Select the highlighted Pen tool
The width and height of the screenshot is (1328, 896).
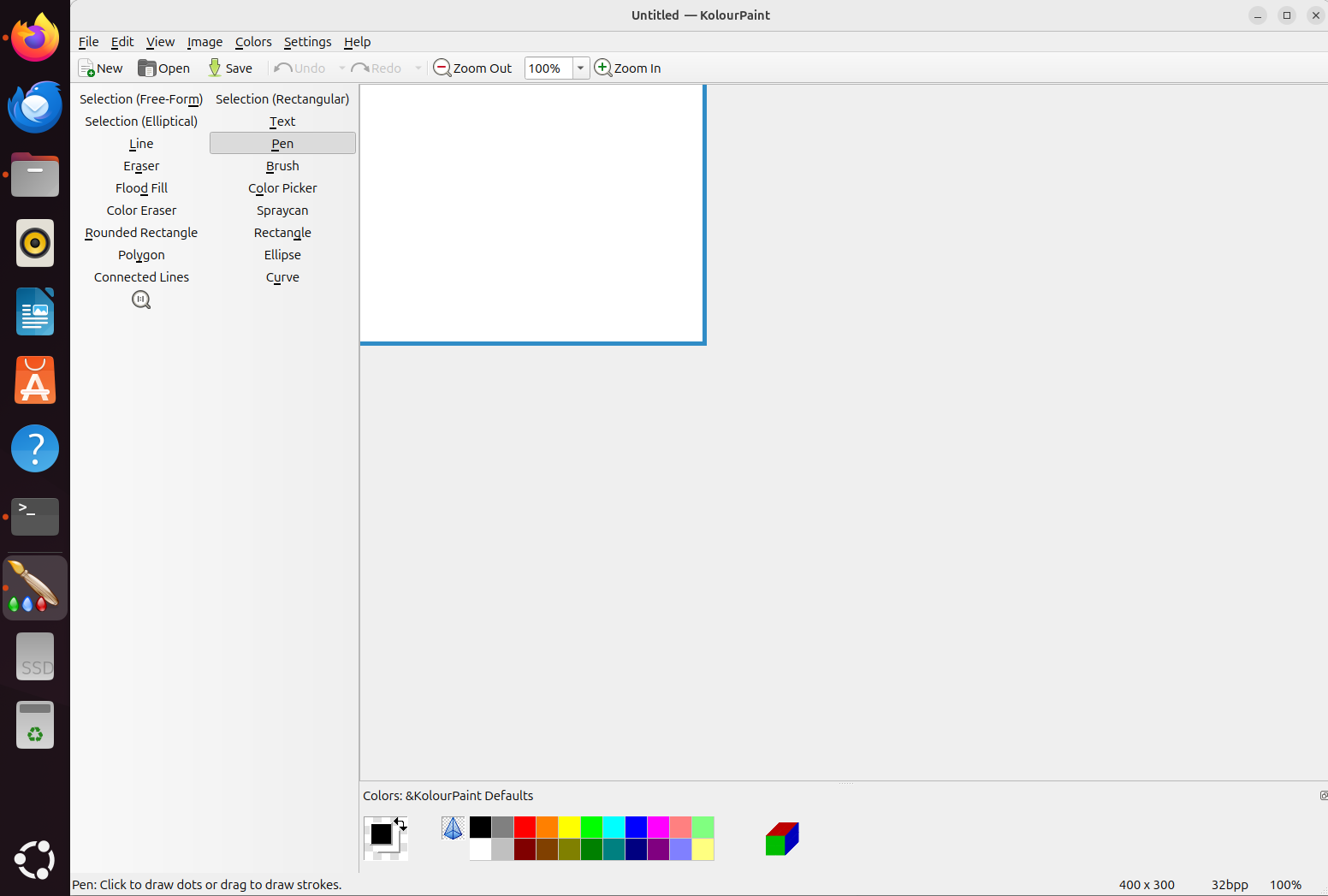click(282, 144)
